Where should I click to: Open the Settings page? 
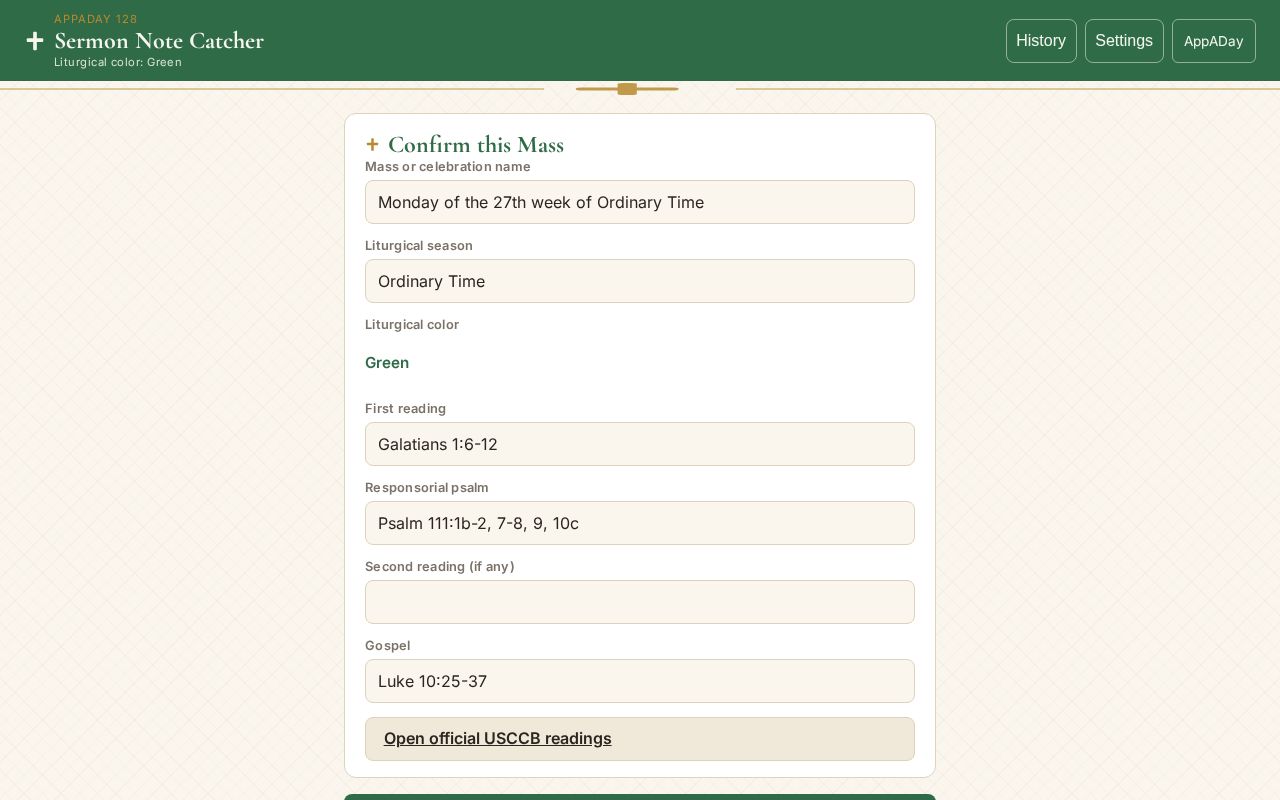[1124, 41]
